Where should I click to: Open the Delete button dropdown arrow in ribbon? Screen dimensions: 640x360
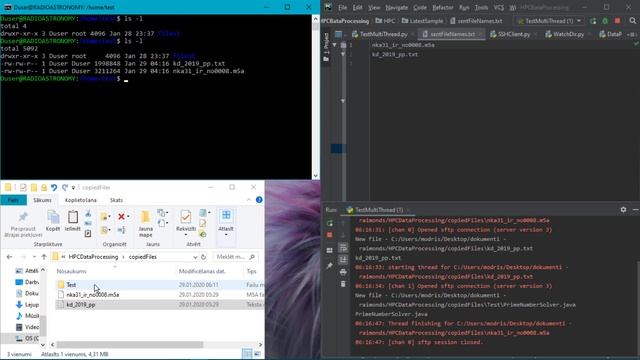point(128,216)
